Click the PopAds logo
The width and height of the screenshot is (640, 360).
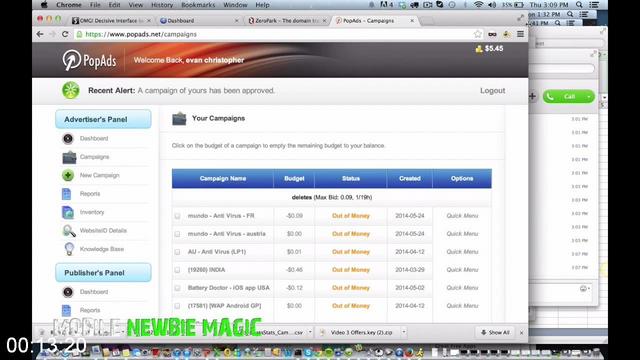pyautogui.click(x=89, y=60)
